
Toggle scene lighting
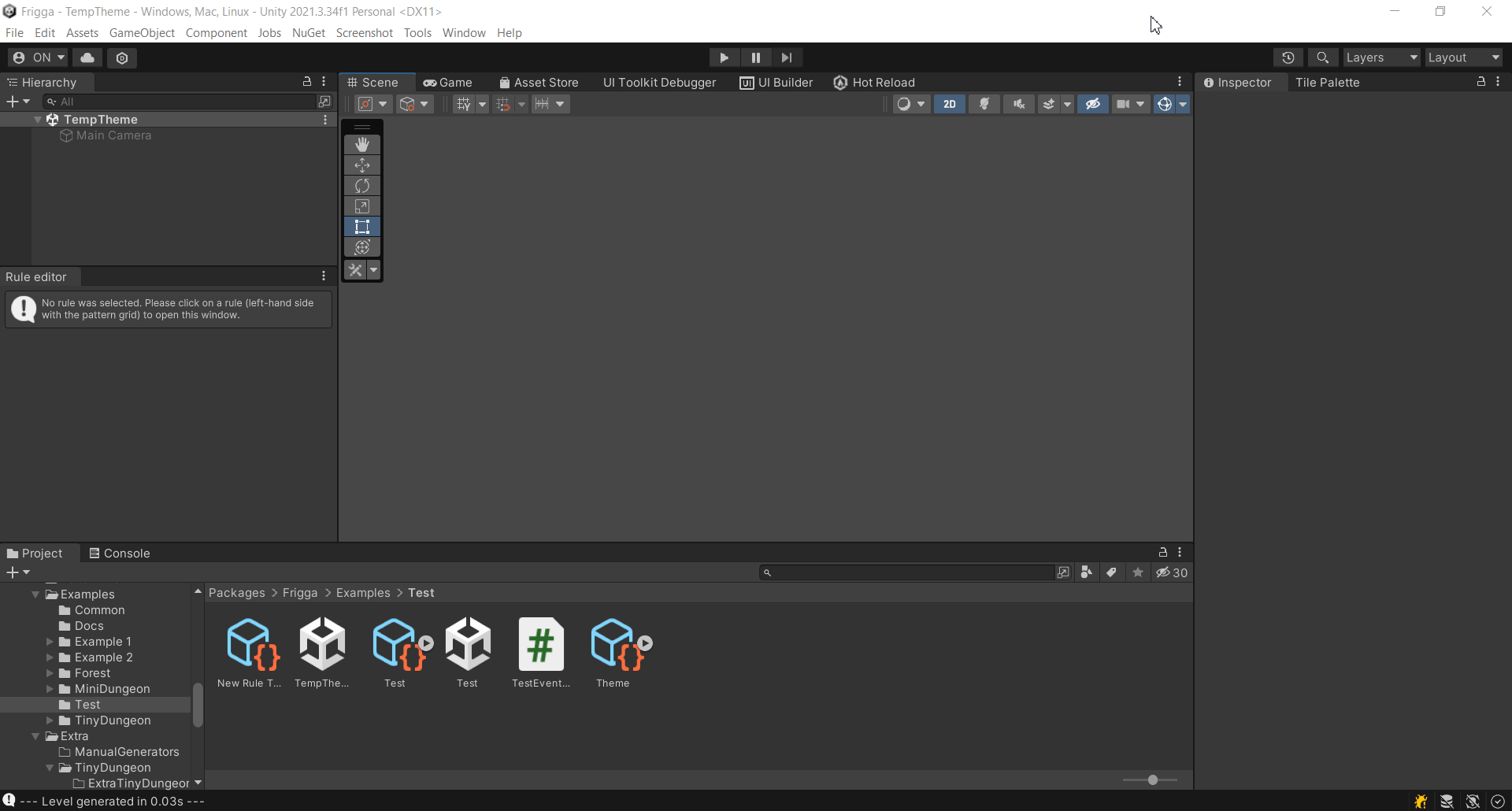(984, 104)
